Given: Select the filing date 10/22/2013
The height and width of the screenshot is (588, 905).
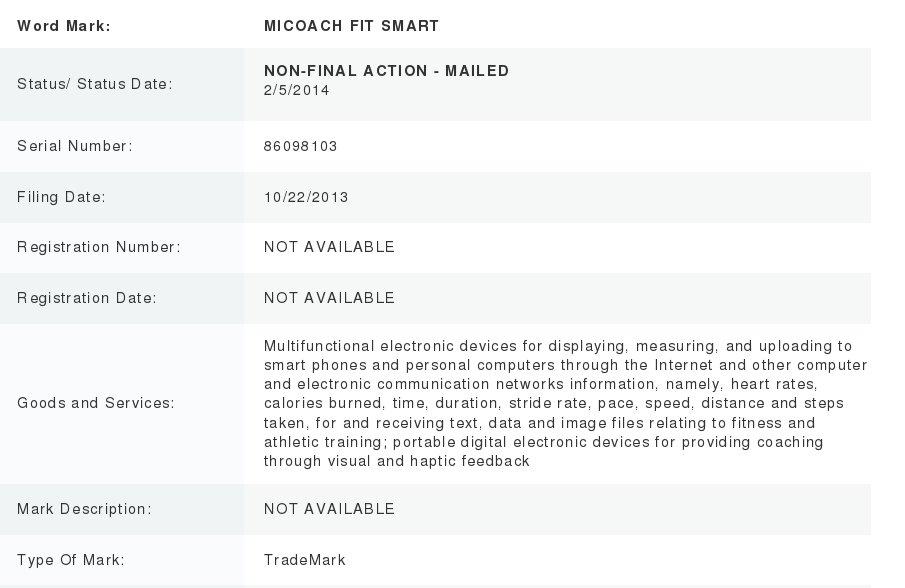Looking at the screenshot, I should coord(306,197).
